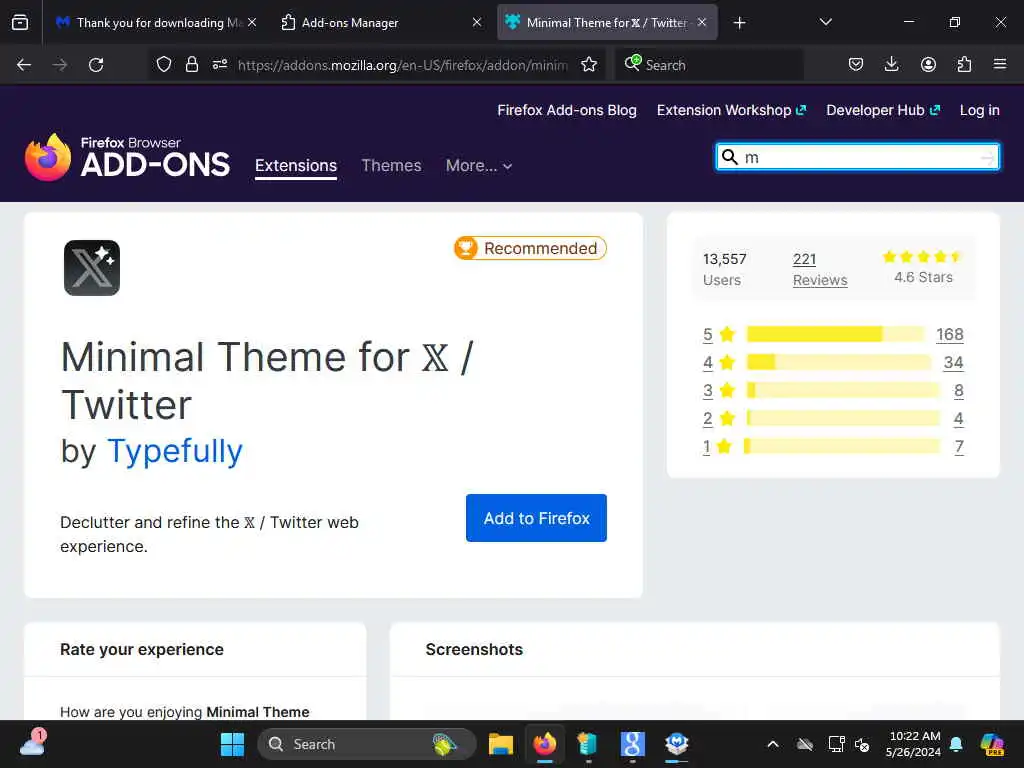
Task: Open the Extensions section
Action: coord(296,166)
